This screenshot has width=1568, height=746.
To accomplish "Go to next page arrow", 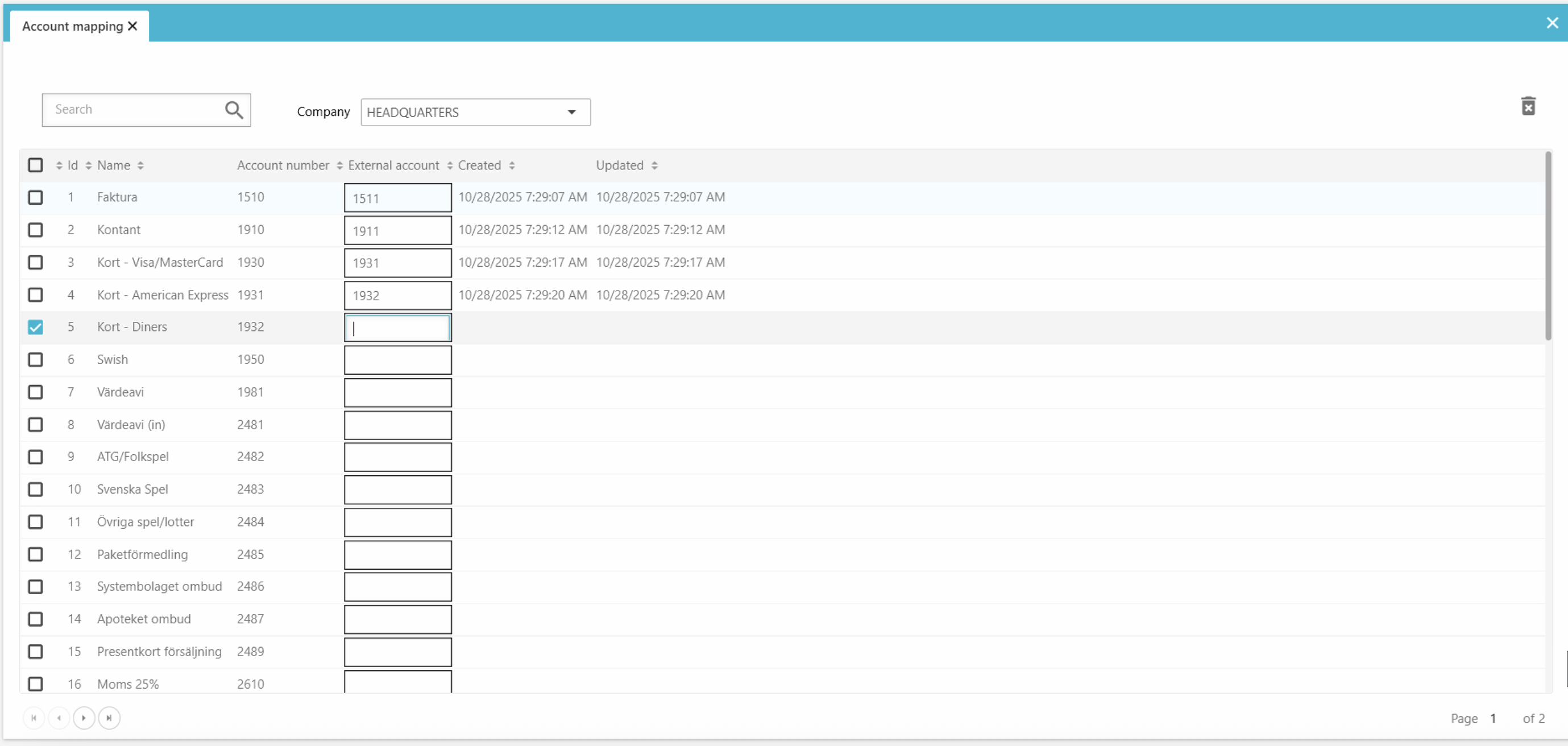I will (84, 718).
